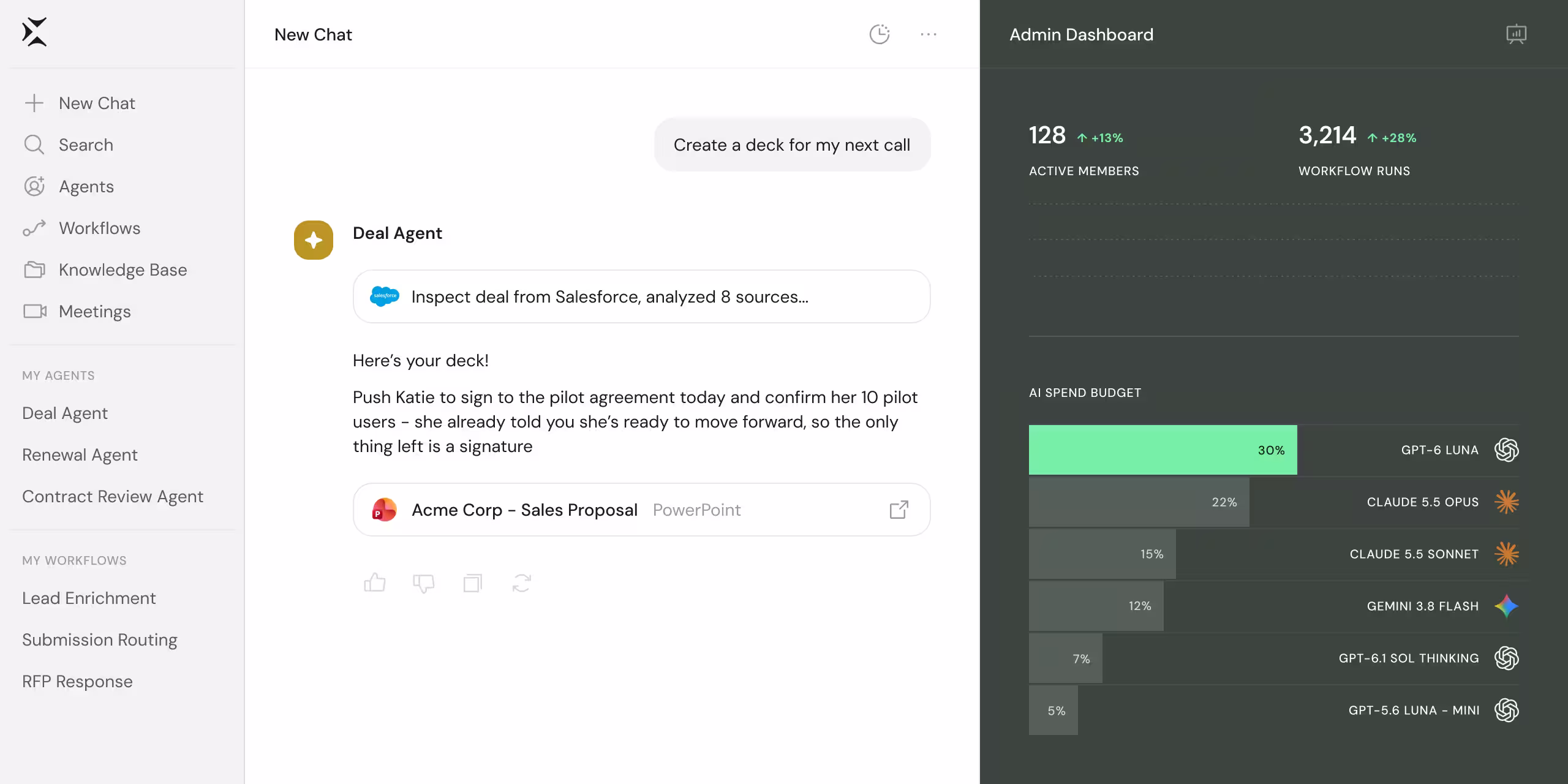Open Meetings in the sidebar

(95, 311)
